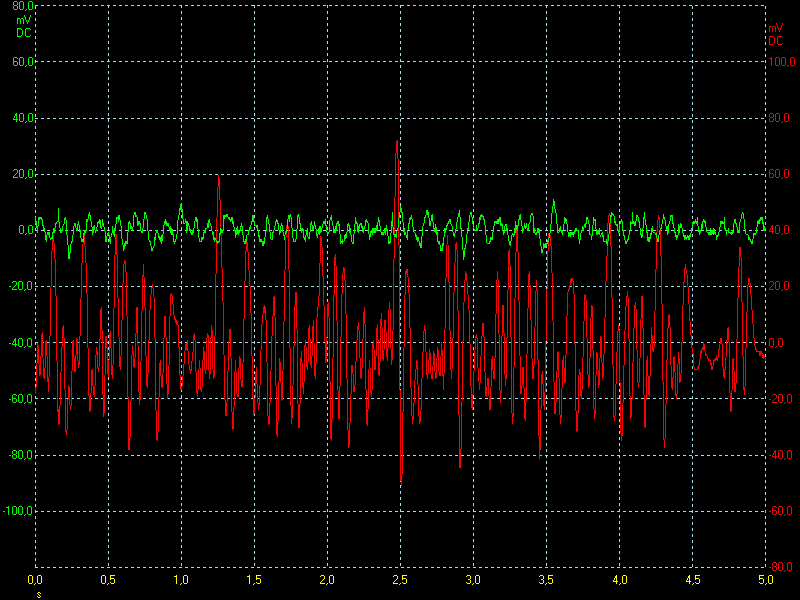Click the green -60,0 left axis label
This screenshot has width=800, height=600.
pos(21,398)
